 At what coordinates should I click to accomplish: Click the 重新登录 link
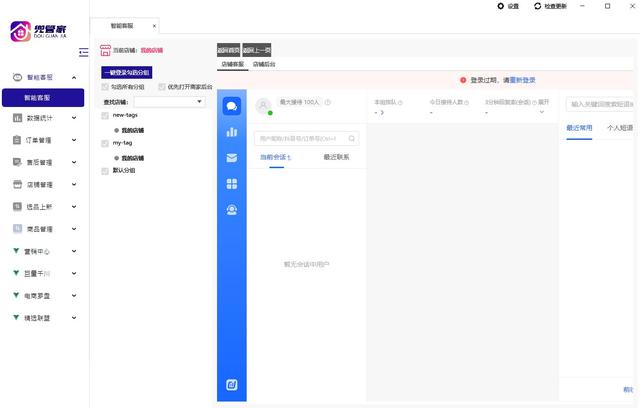pyautogui.click(x=522, y=80)
